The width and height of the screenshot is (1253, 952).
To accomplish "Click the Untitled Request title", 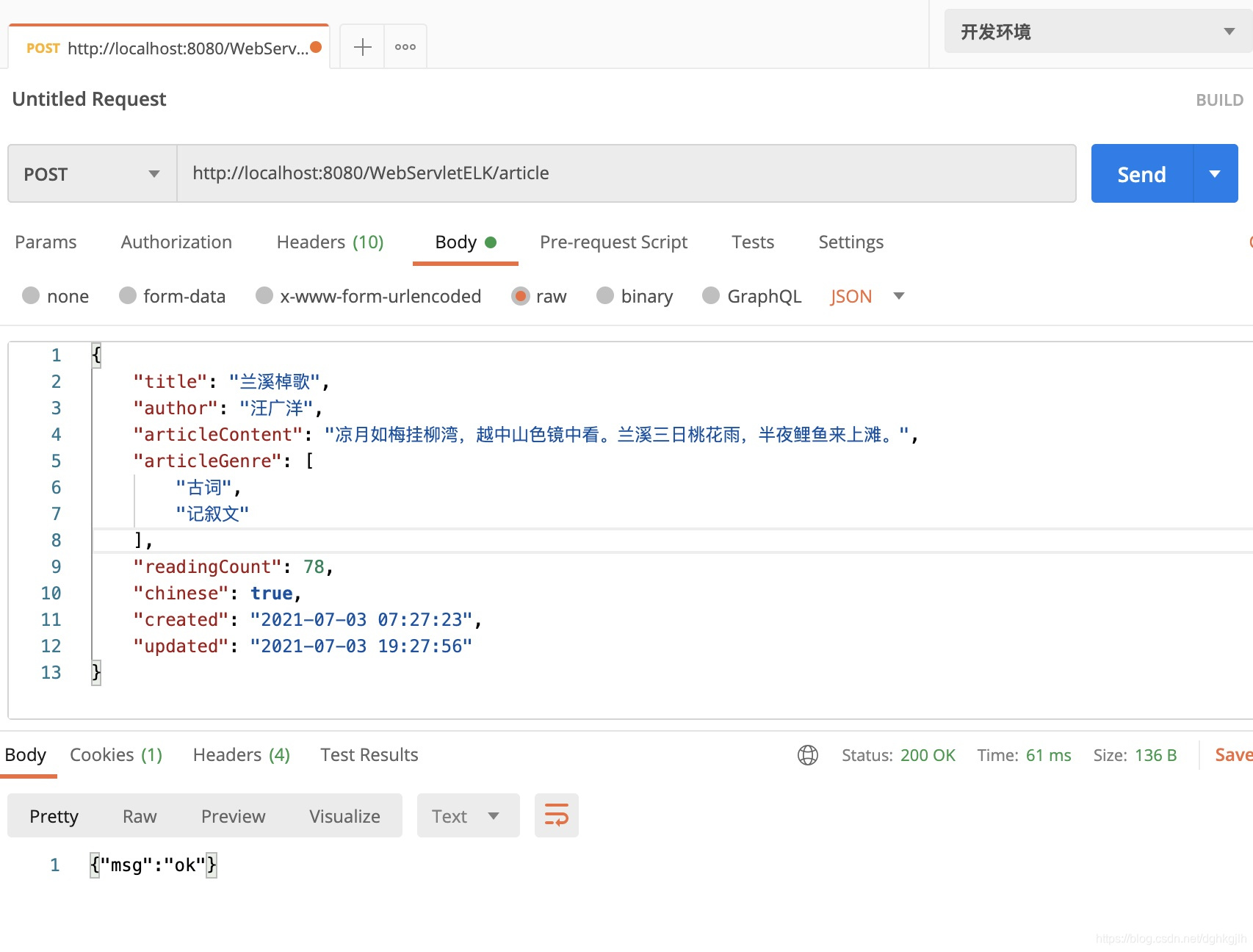I will tap(89, 99).
